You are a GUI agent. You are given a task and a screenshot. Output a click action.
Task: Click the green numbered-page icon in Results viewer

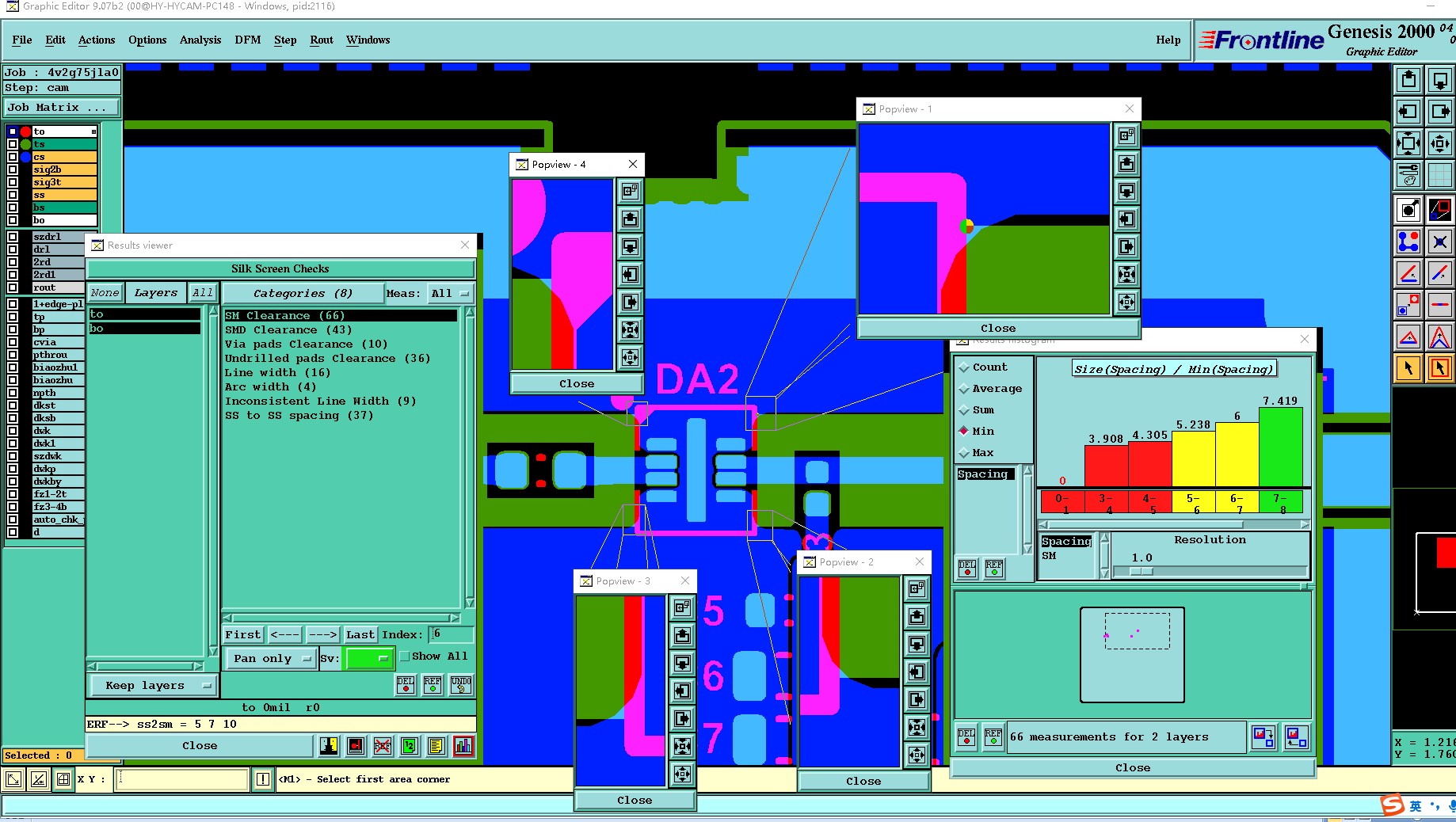tap(410, 745)
